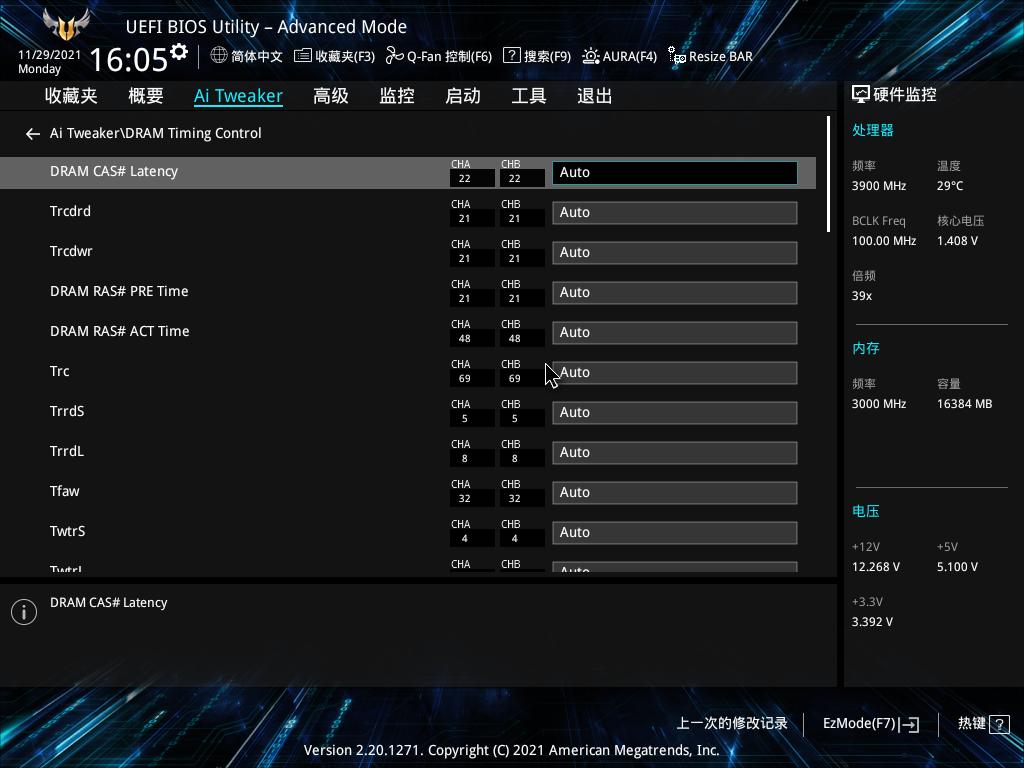This screenshot has height=768, width=1024.
Task: Click the Resize BAR label
Action: pyautogui.click(x=720, y=56)
